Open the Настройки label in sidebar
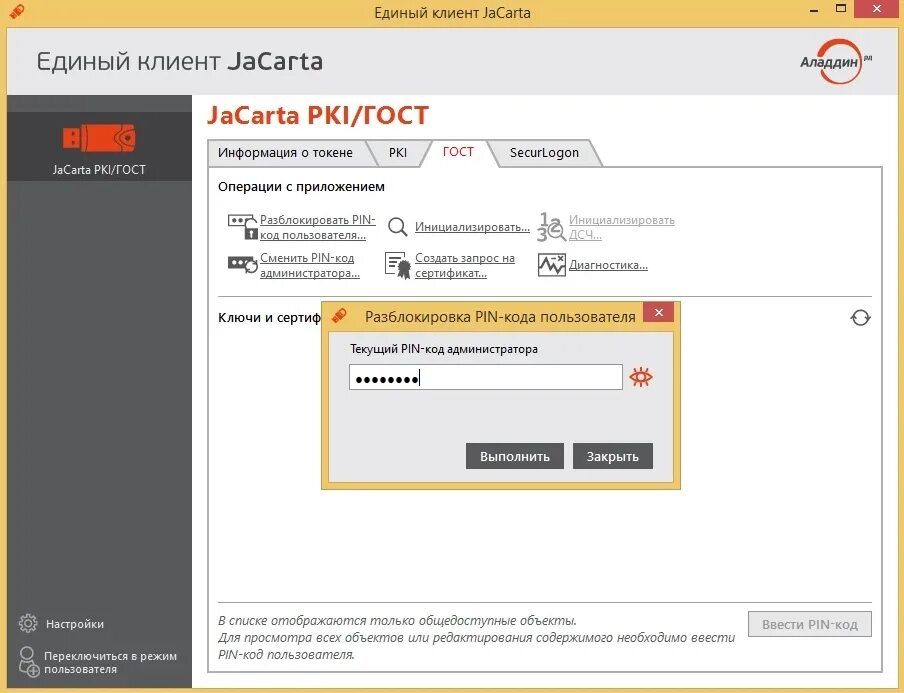The width and height of the screenshot is (904, 693). click(75, 624)
